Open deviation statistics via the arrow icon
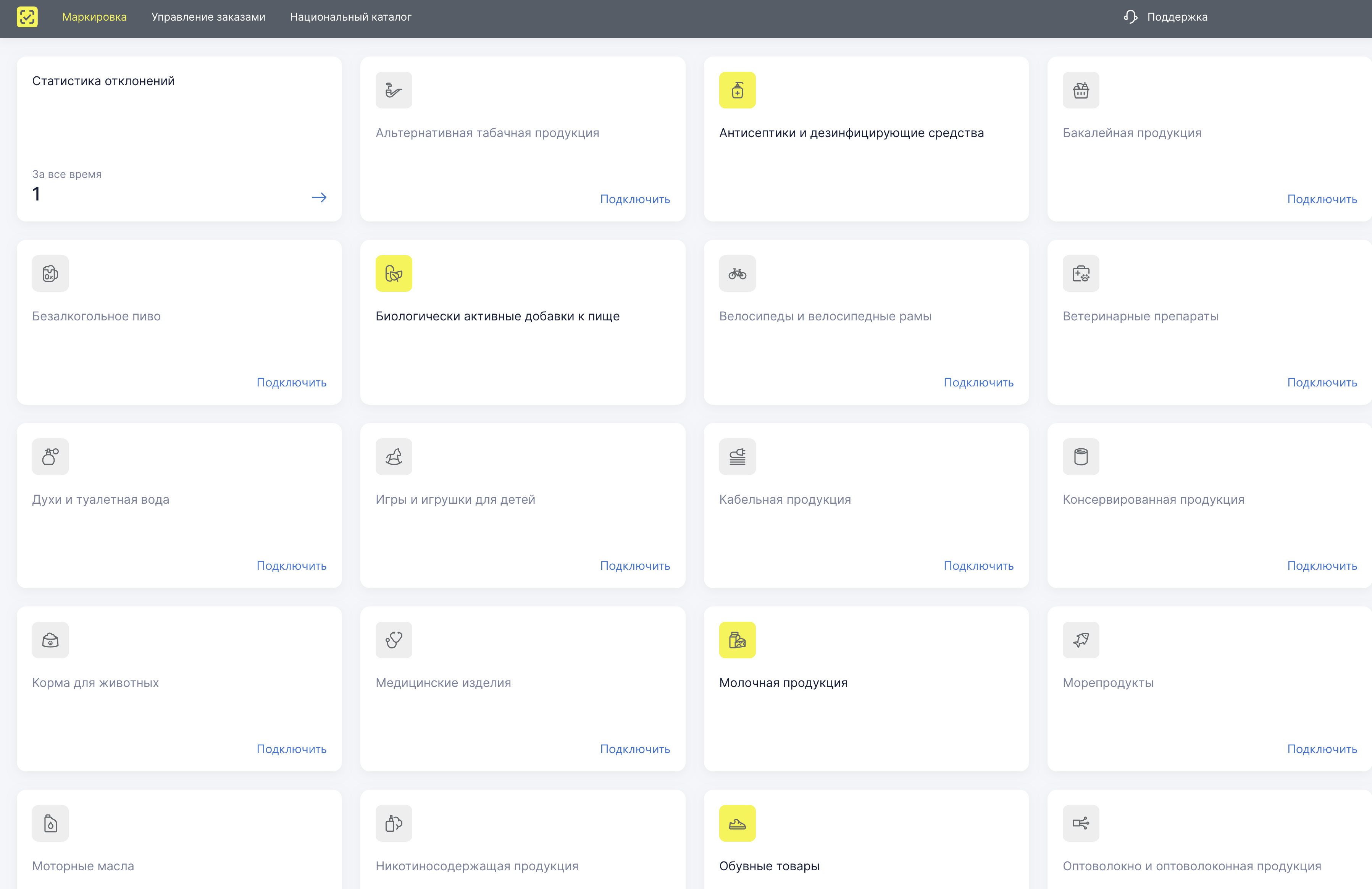The width and height of the screenshot is (1372, 889). point(319,198)
